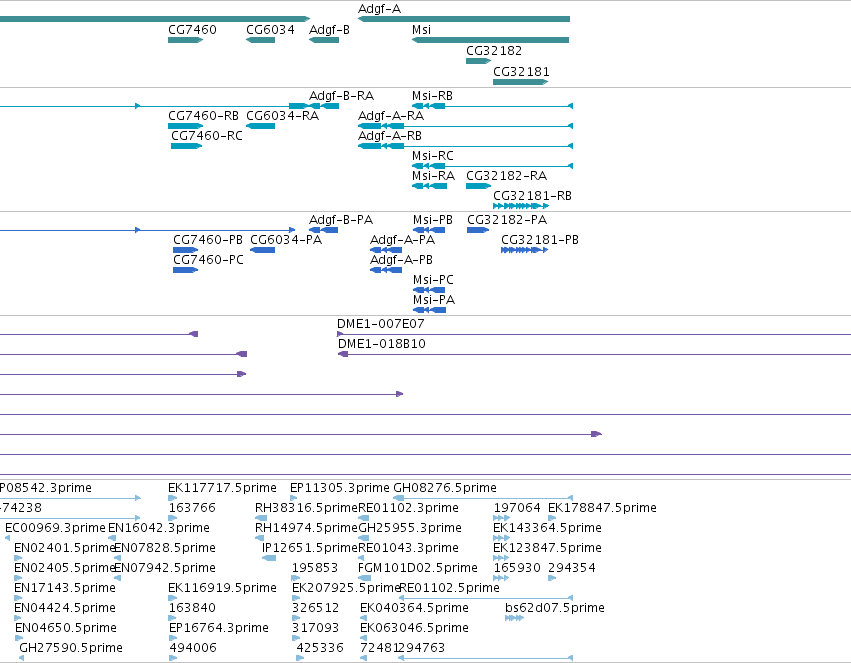Viewport: 851px width, 663px height.
Task: Select the CG32182-RA transcript label
Action: click(506, 176)
